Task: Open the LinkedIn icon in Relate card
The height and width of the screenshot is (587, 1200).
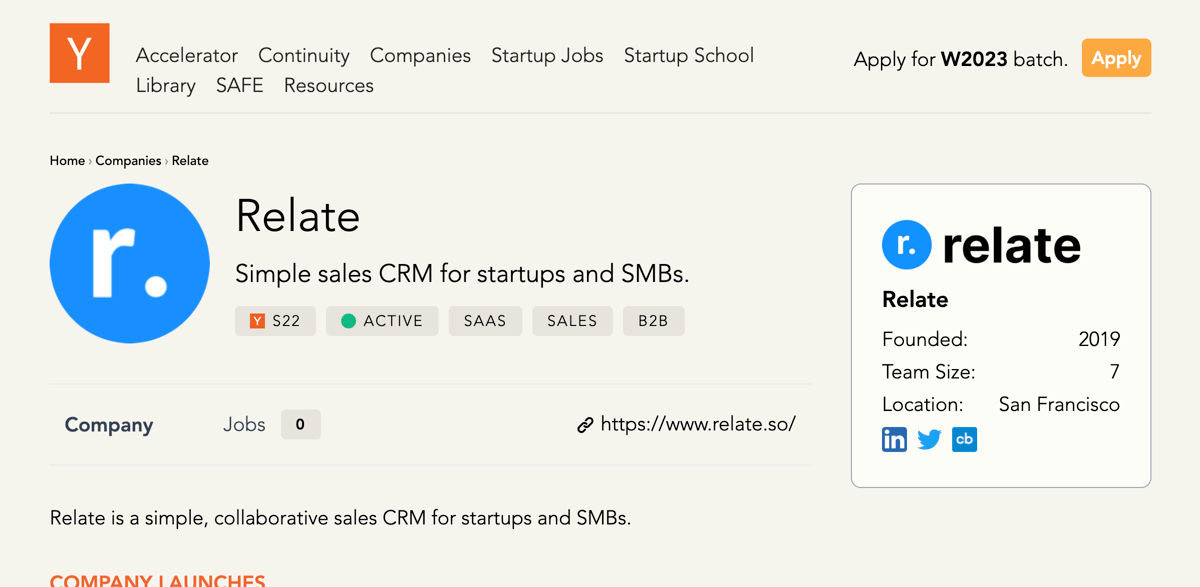Action: (x=894, y=439)
